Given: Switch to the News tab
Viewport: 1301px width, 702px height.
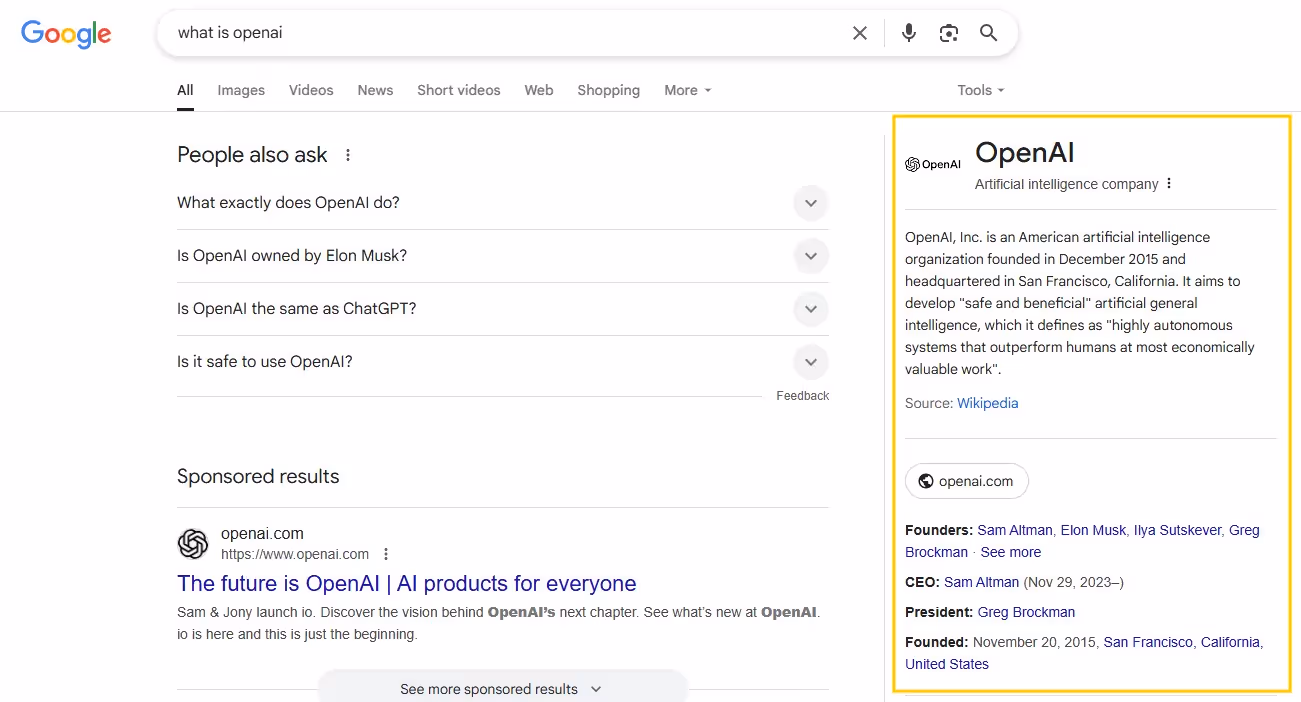Looking at the screenshot, I should point(375,90).
